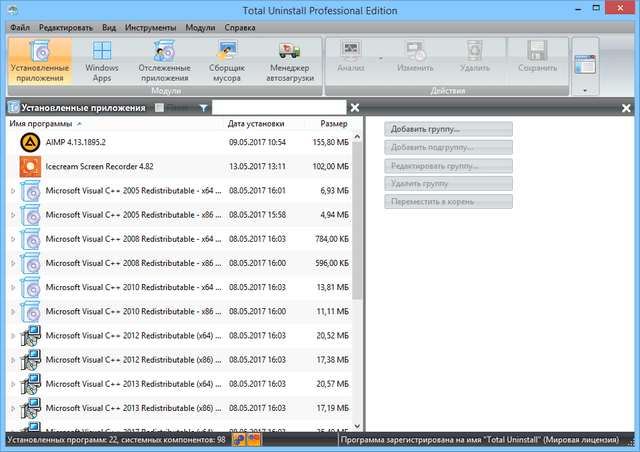Click the program list vertical scrollbar thumb

click(357, 220)
